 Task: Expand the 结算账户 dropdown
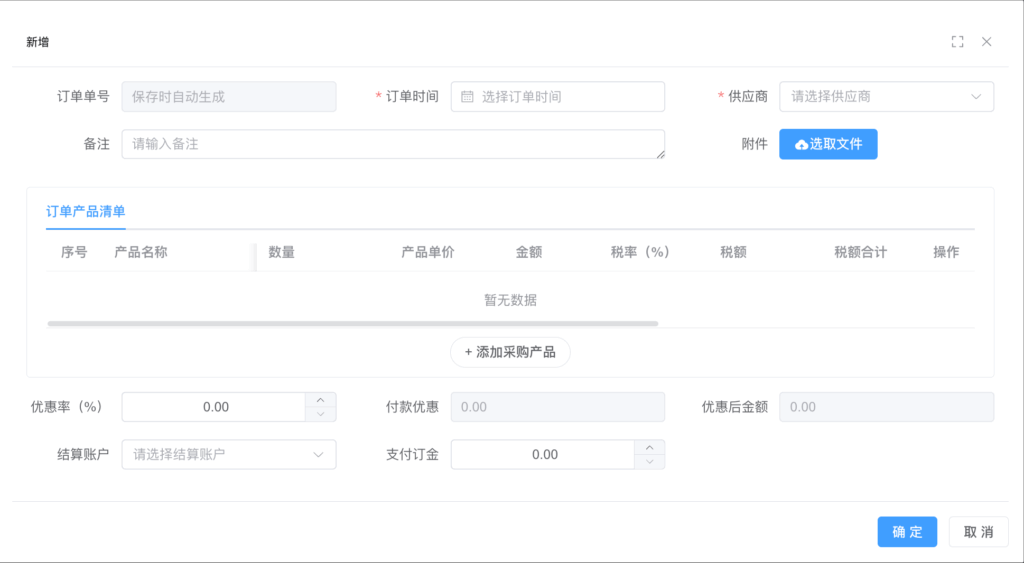tap(228, 455)
